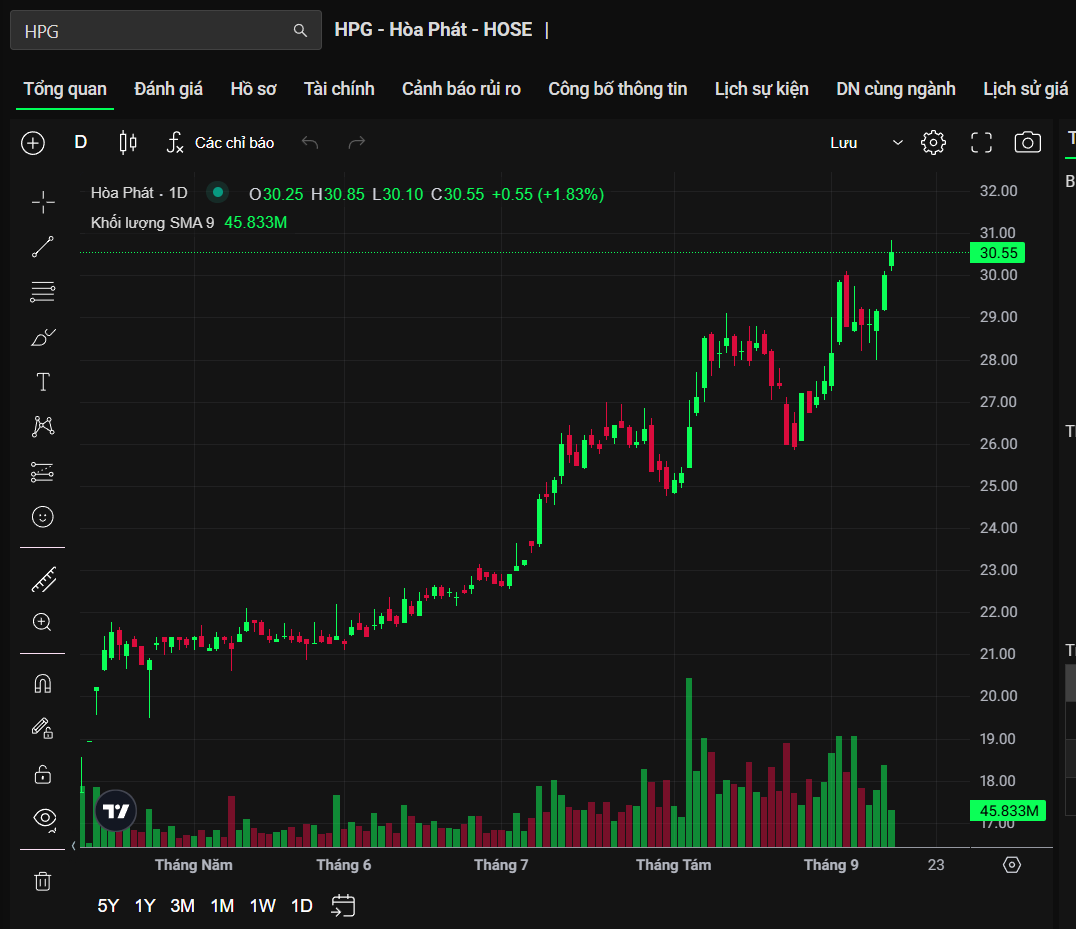Set range to 1D
Image resolution: width=1076 pixels, height=929 pixels.
(302, 906)
